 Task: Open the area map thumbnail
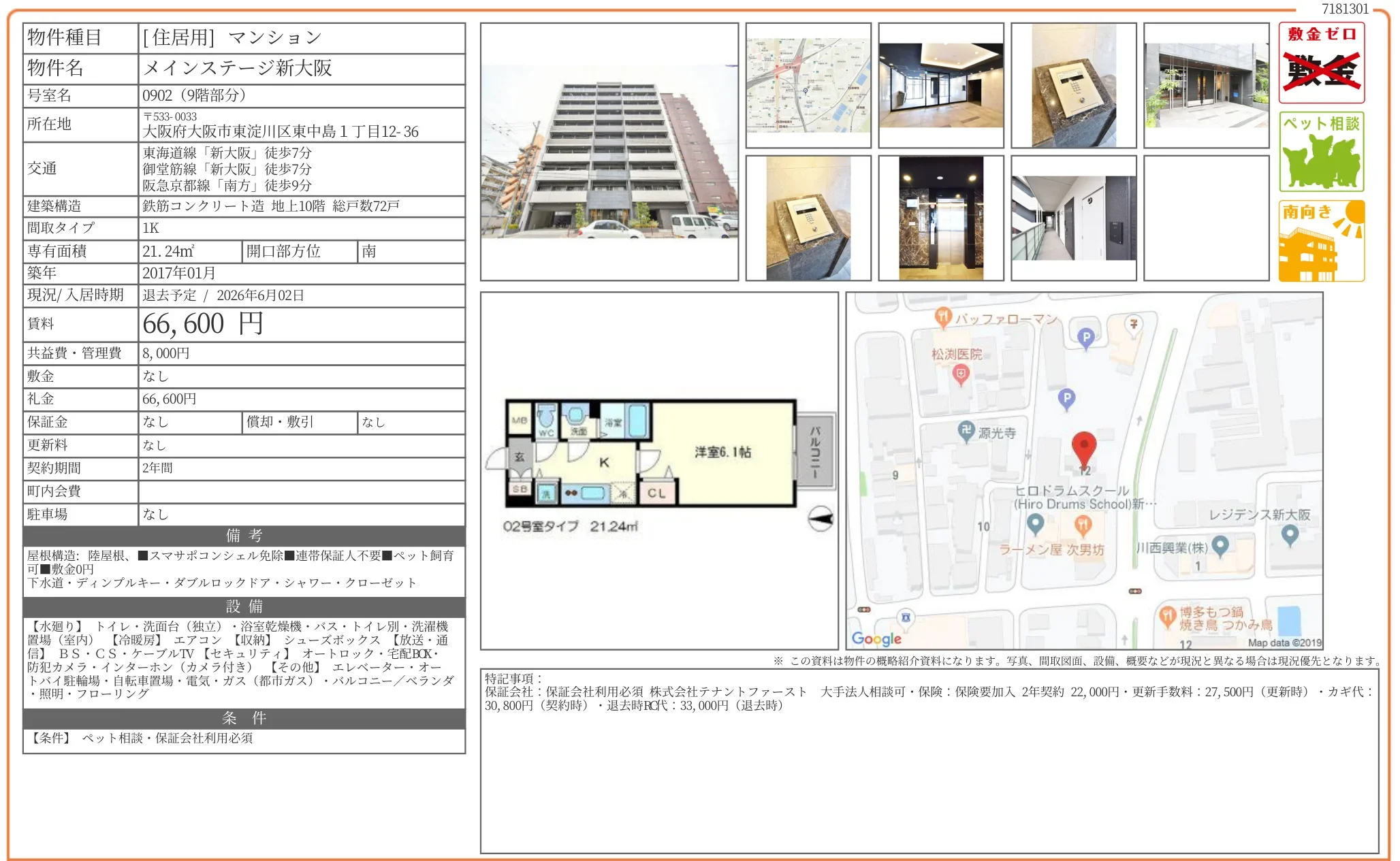[808, 86]
